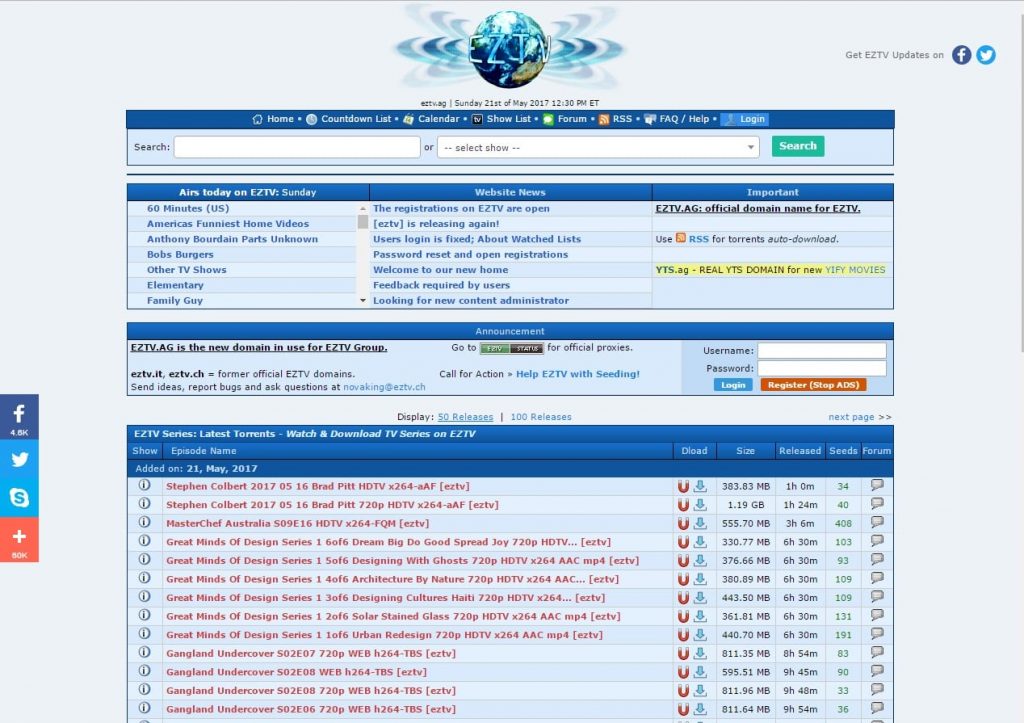Focus the Password input field

click(x=822, y=368)
